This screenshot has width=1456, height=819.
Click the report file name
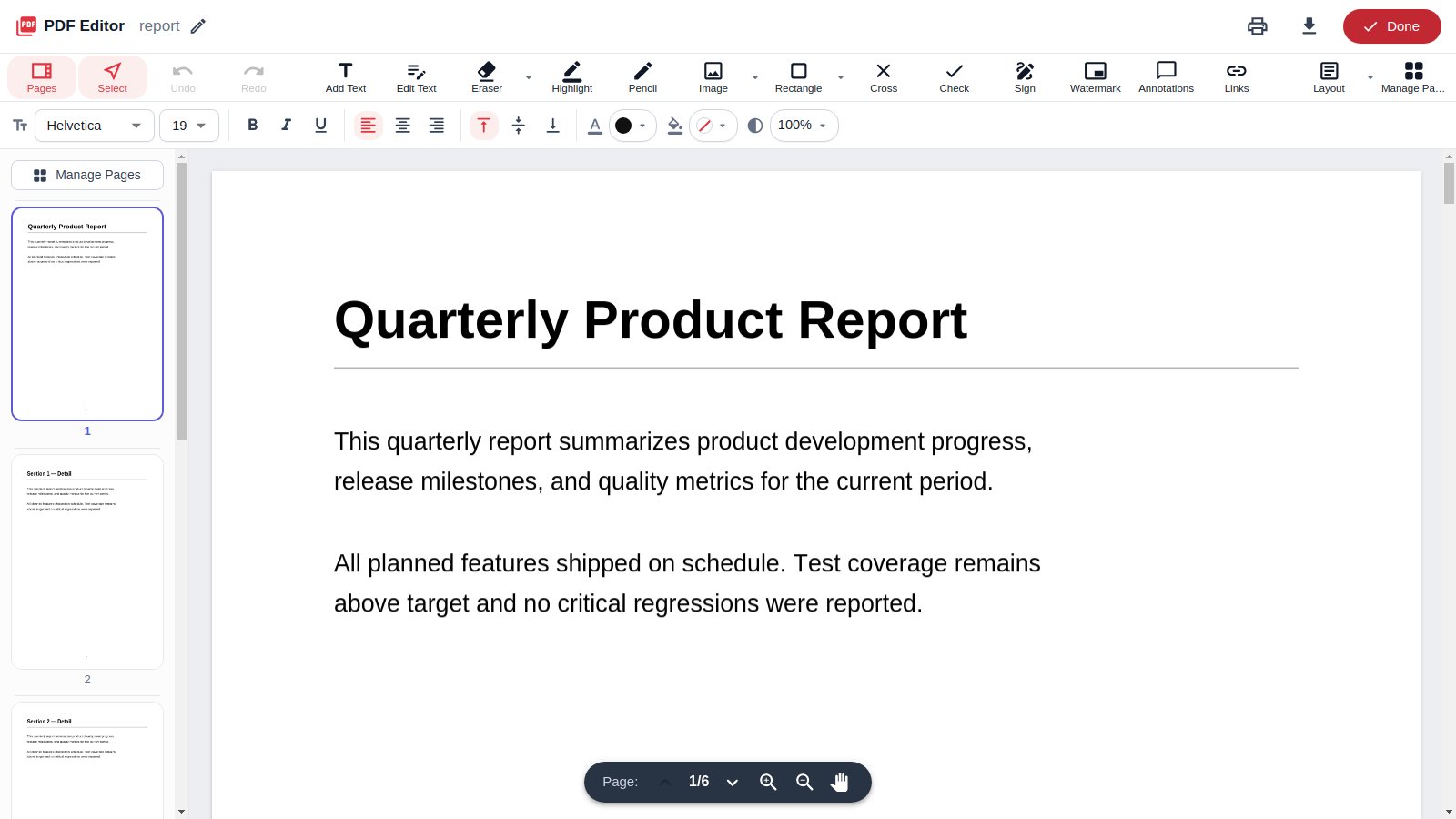(159, 26)
